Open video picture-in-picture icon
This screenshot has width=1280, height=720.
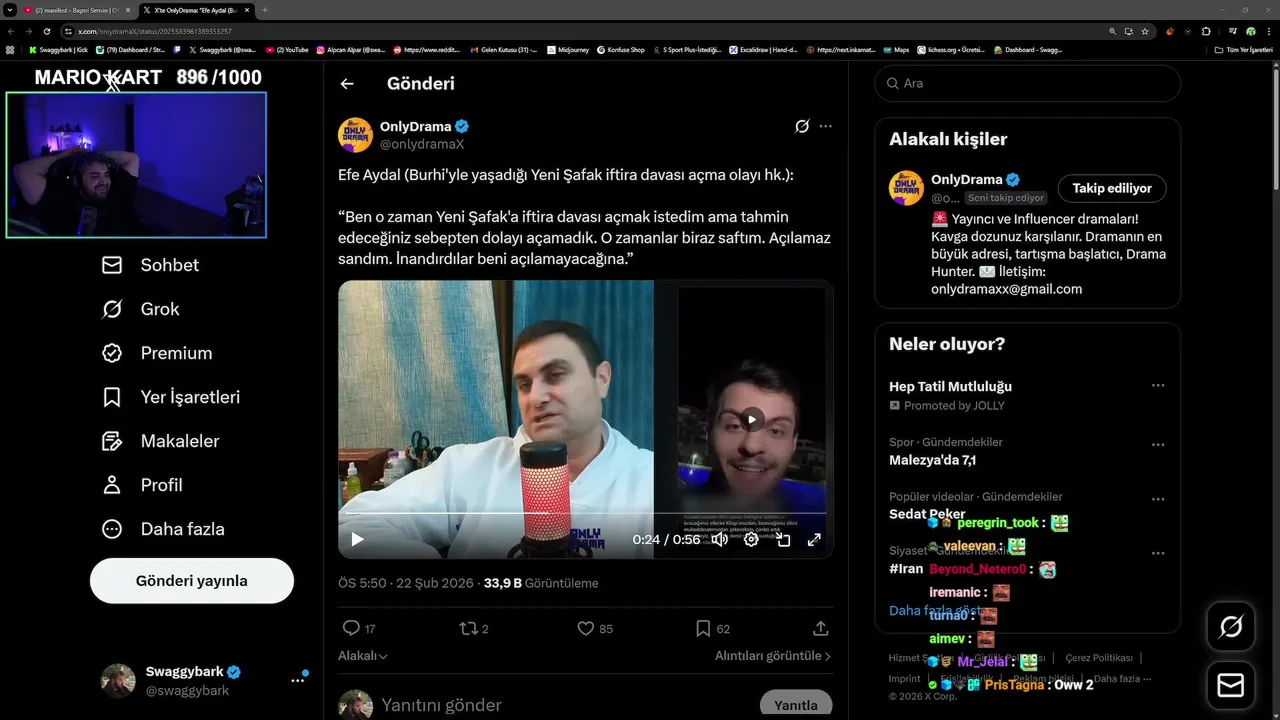[783, 539]
